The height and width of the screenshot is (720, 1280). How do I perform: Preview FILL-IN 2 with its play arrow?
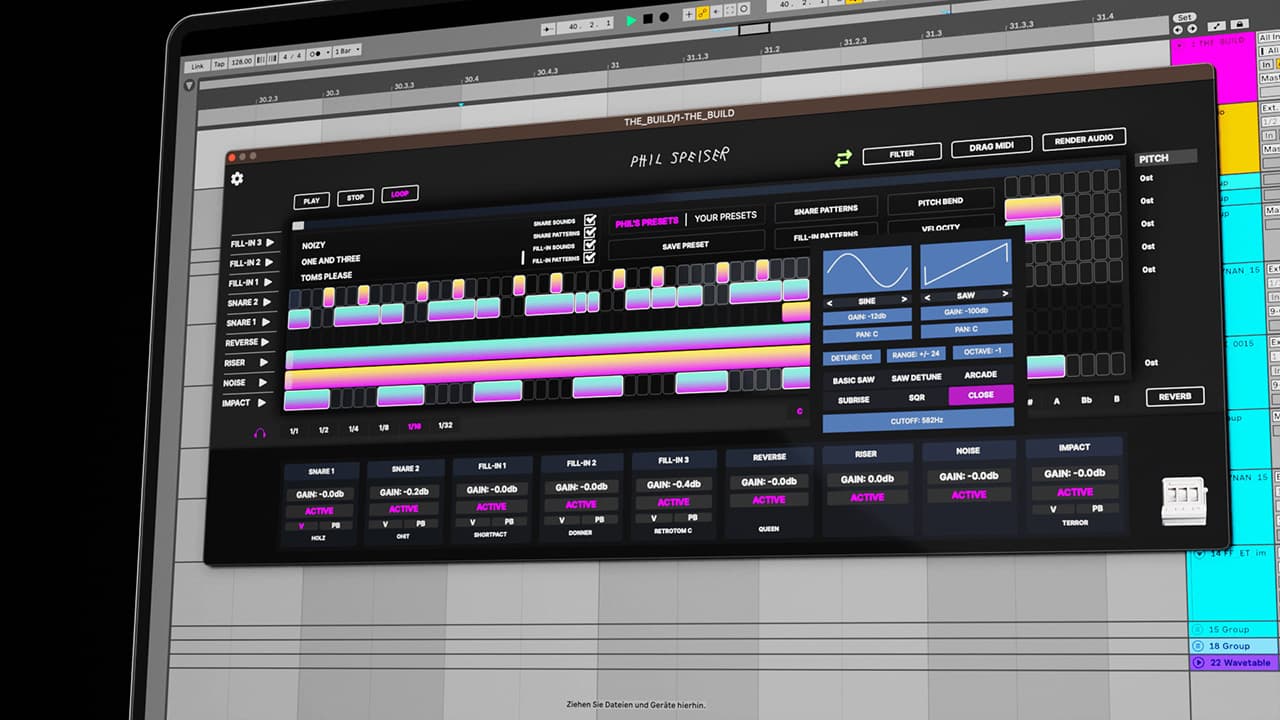click(270, 263)
